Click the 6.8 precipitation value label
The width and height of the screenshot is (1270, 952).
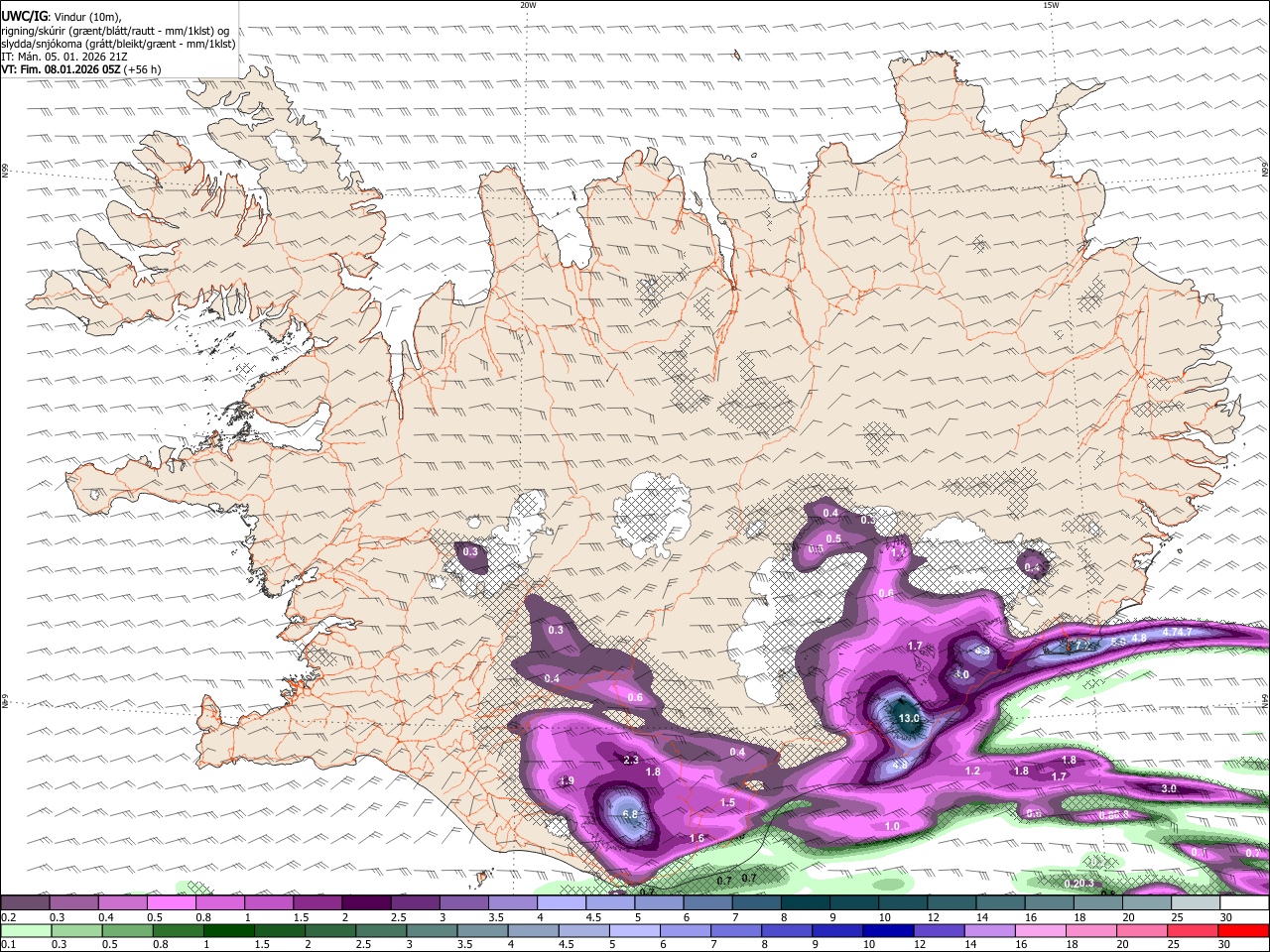630,814
